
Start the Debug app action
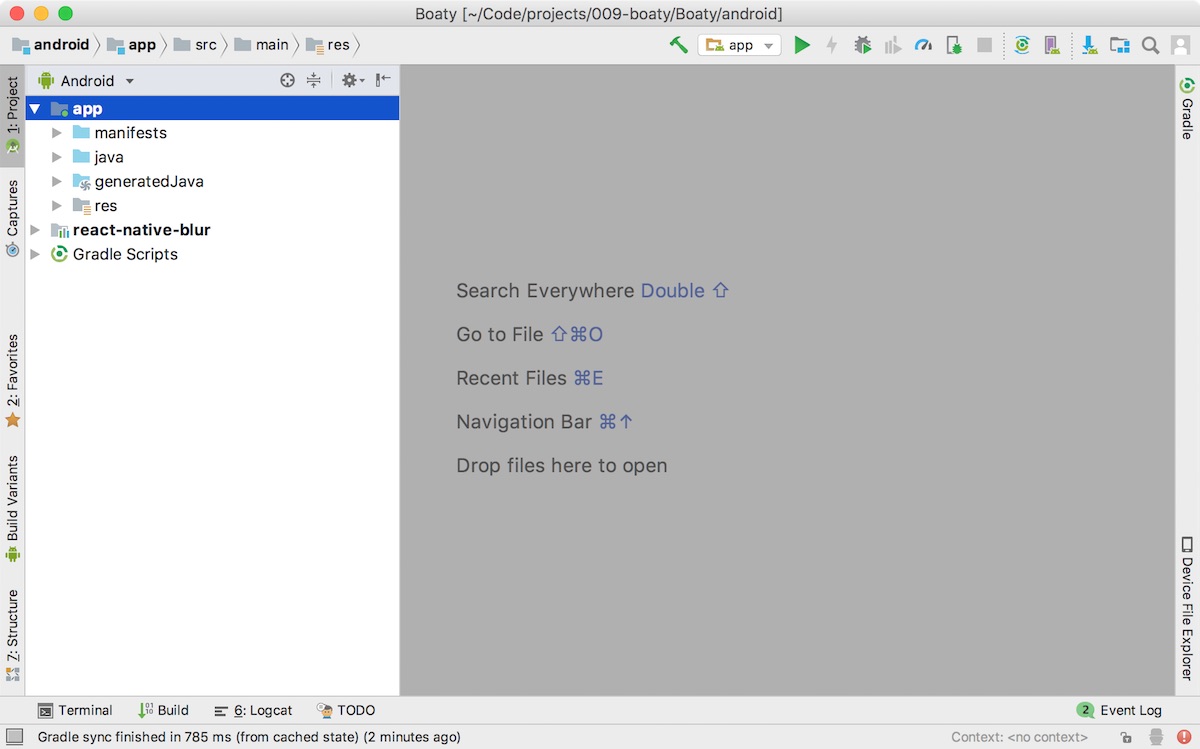coord(862,45)
